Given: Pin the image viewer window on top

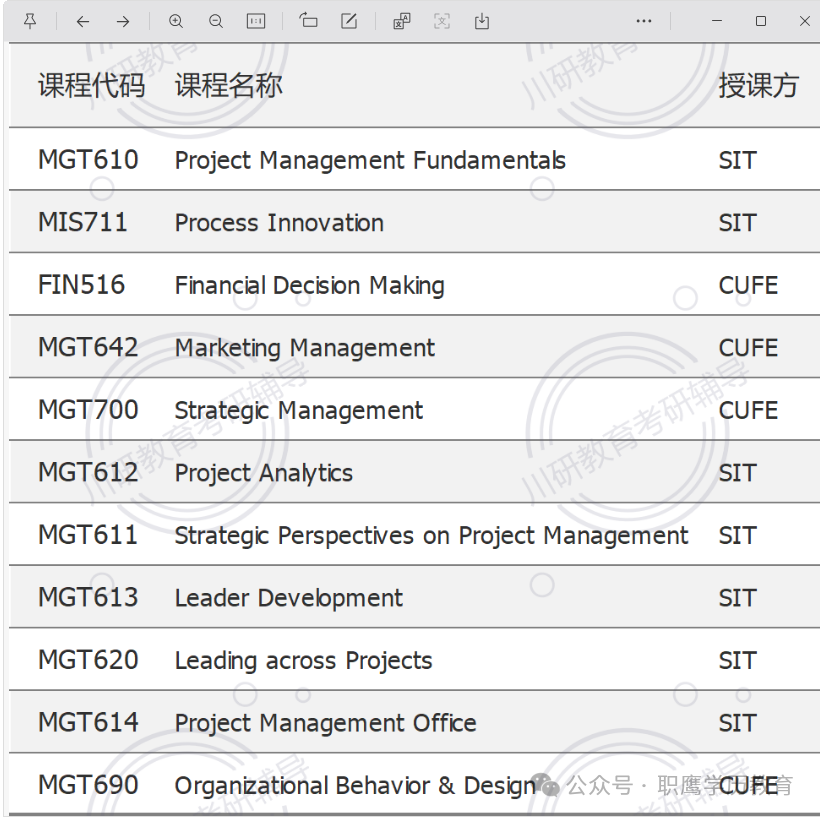Looking at the screenshot, I should 30,21.
